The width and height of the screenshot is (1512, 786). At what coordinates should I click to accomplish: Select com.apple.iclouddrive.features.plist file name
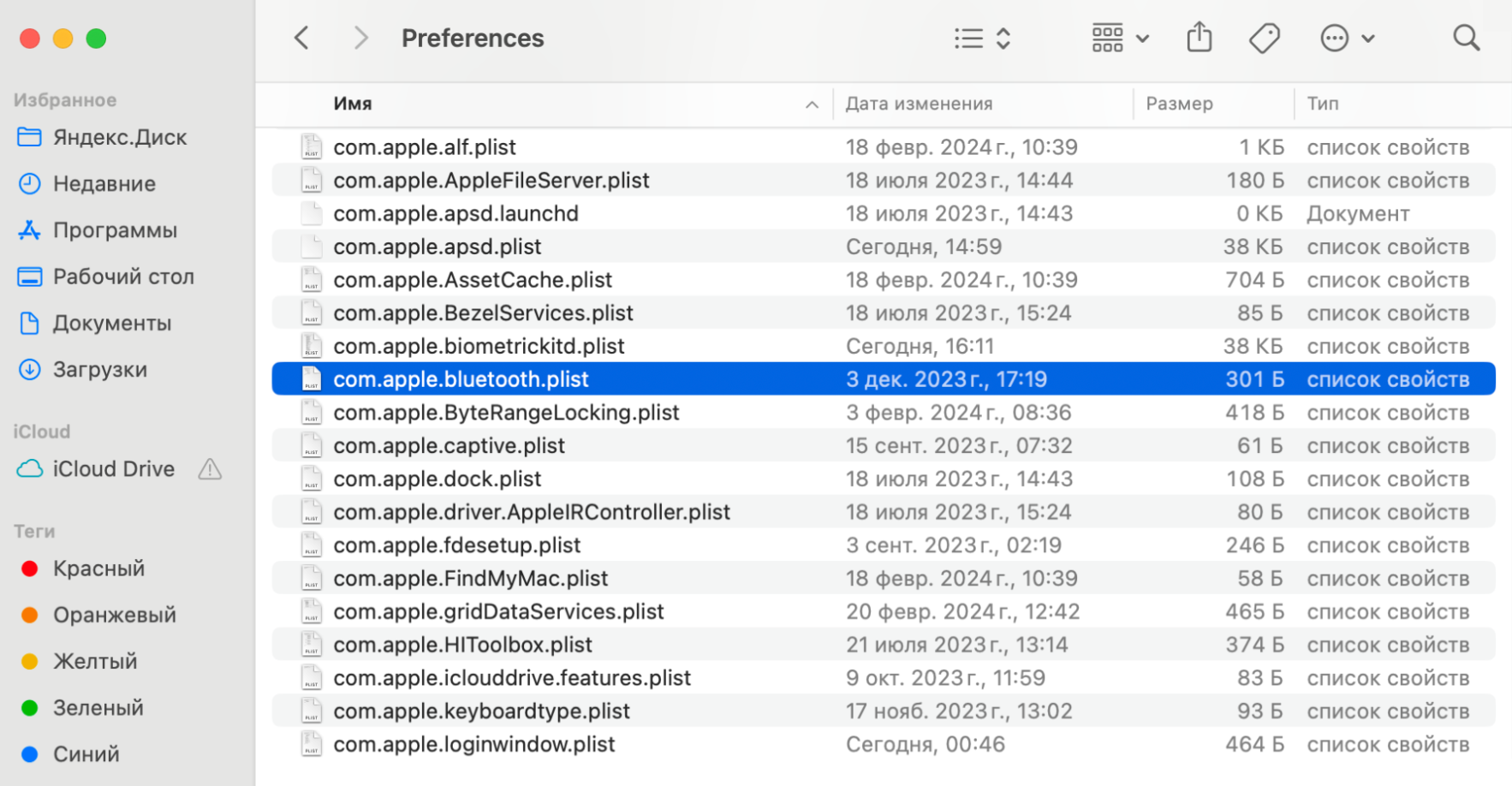[x=512, y=677]
